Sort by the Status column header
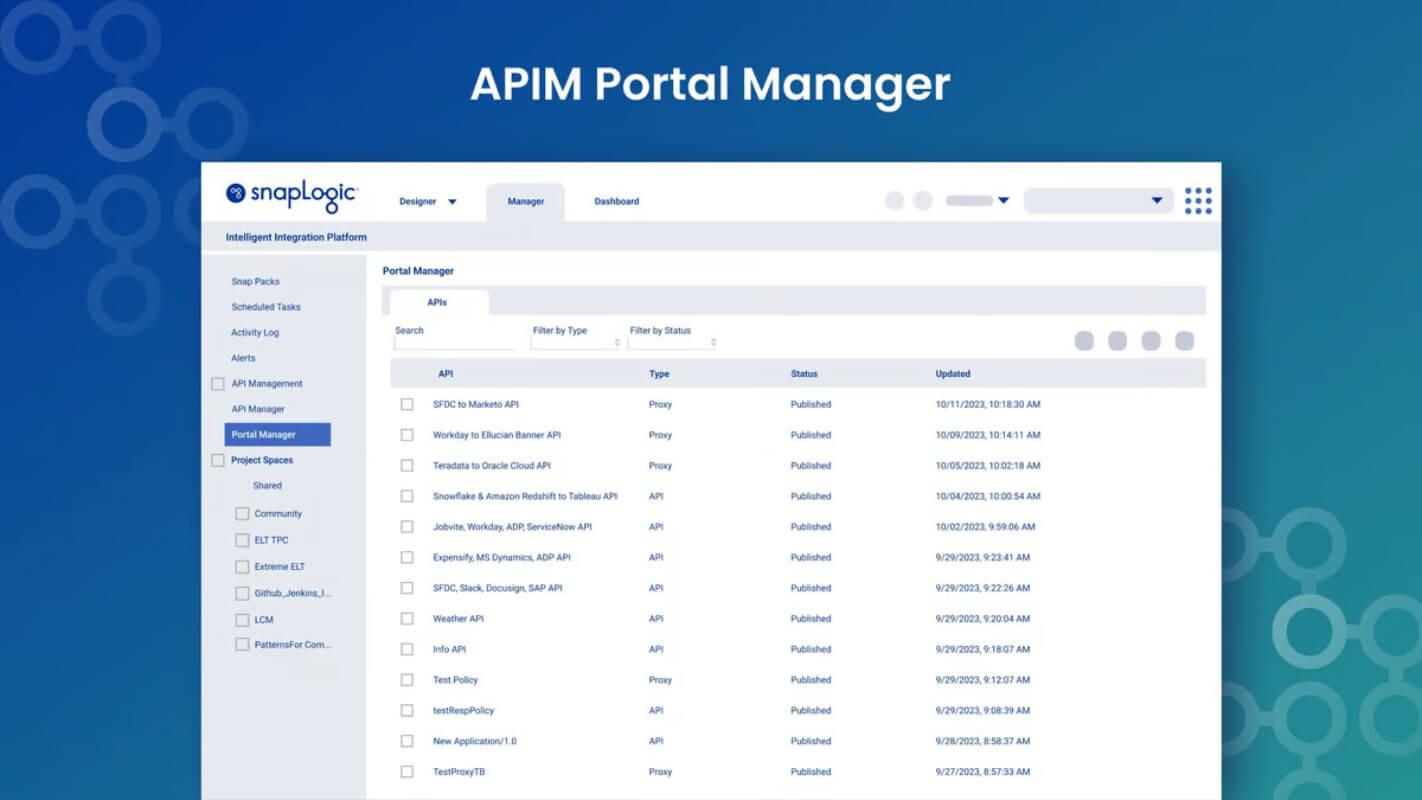Image resolution: width=1422 pixels, height=800 pixels. 804,374
